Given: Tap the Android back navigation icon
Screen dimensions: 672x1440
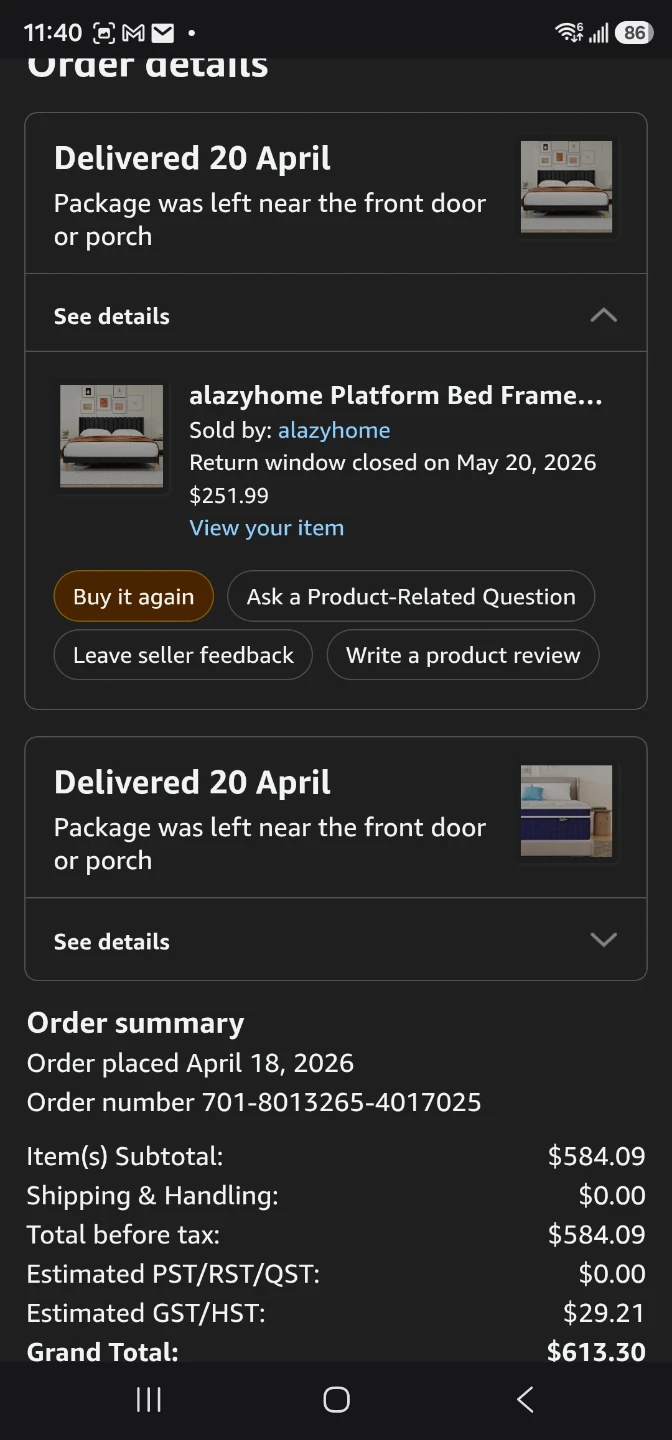Looking at the screenshot, I should coord(525,1400).
